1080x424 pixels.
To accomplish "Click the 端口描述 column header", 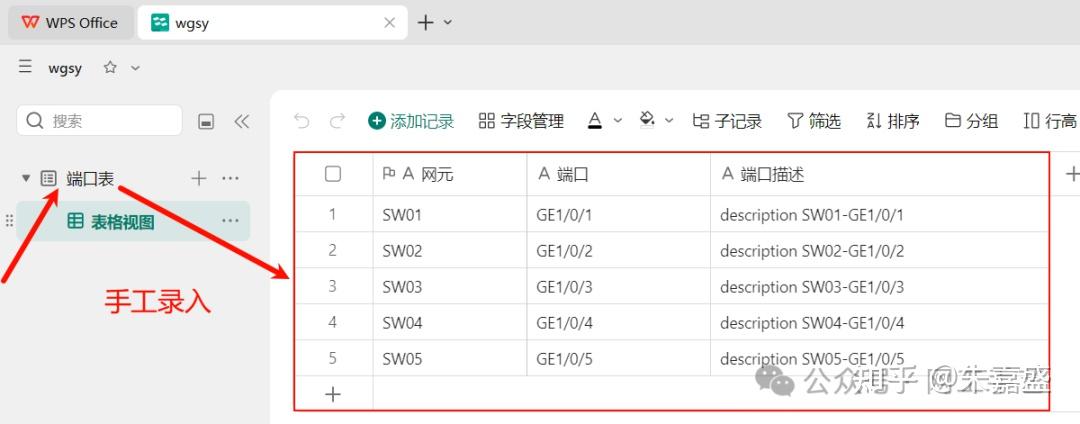I will 880,174.
